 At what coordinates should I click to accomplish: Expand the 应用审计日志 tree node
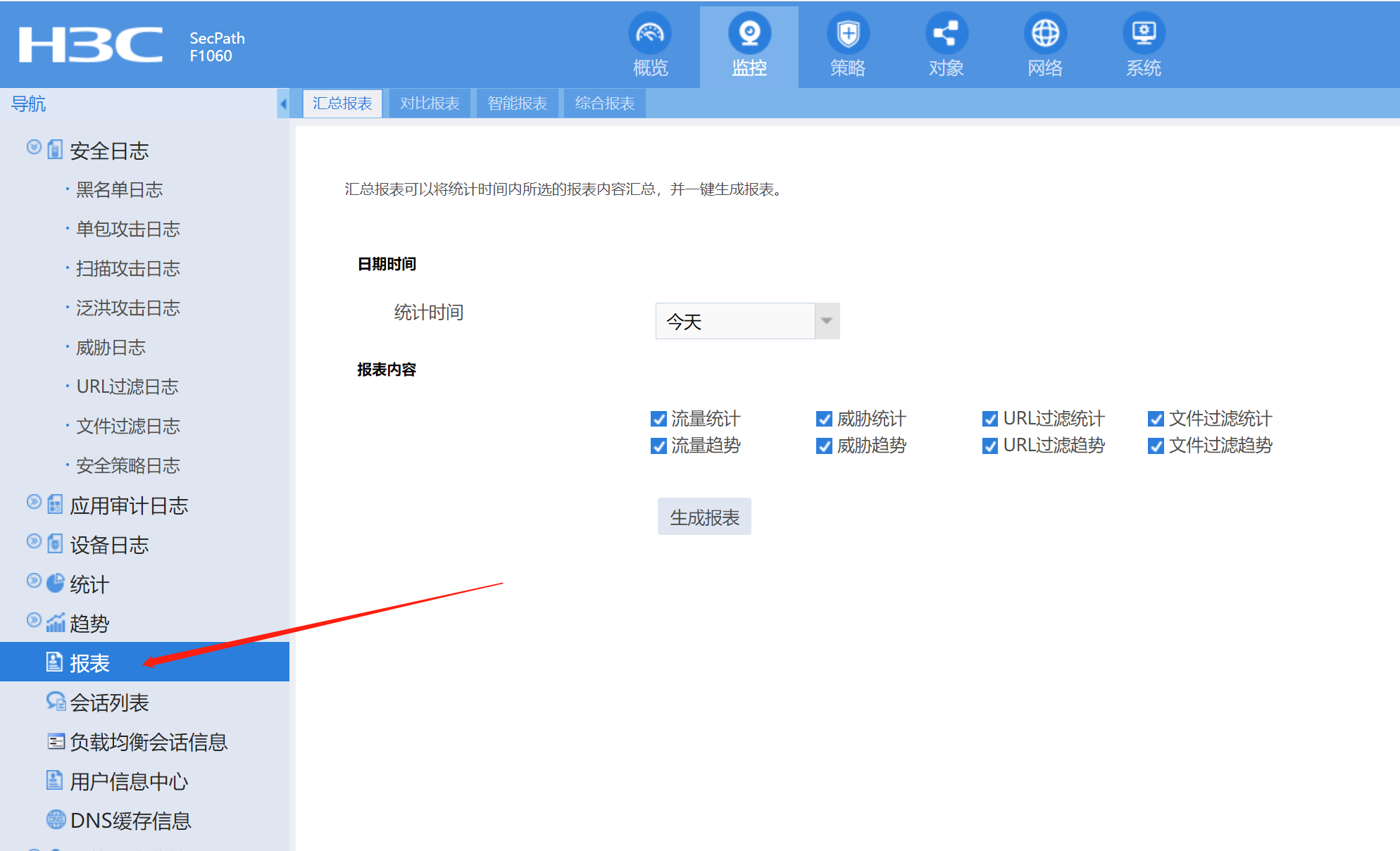point(34,502)
